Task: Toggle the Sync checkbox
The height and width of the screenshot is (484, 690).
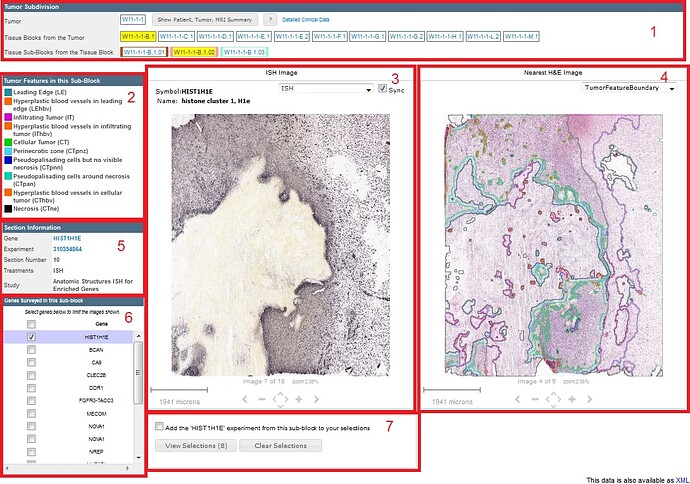Action: point(382,88)
